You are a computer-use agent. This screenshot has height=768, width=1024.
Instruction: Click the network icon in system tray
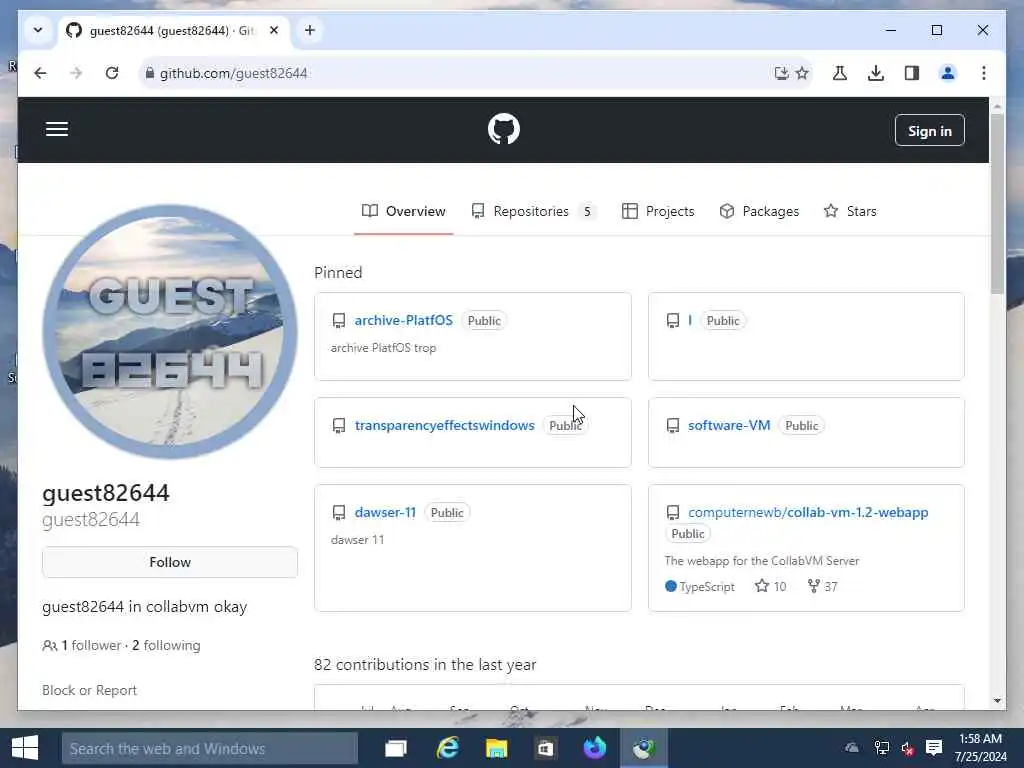[882, 748]
